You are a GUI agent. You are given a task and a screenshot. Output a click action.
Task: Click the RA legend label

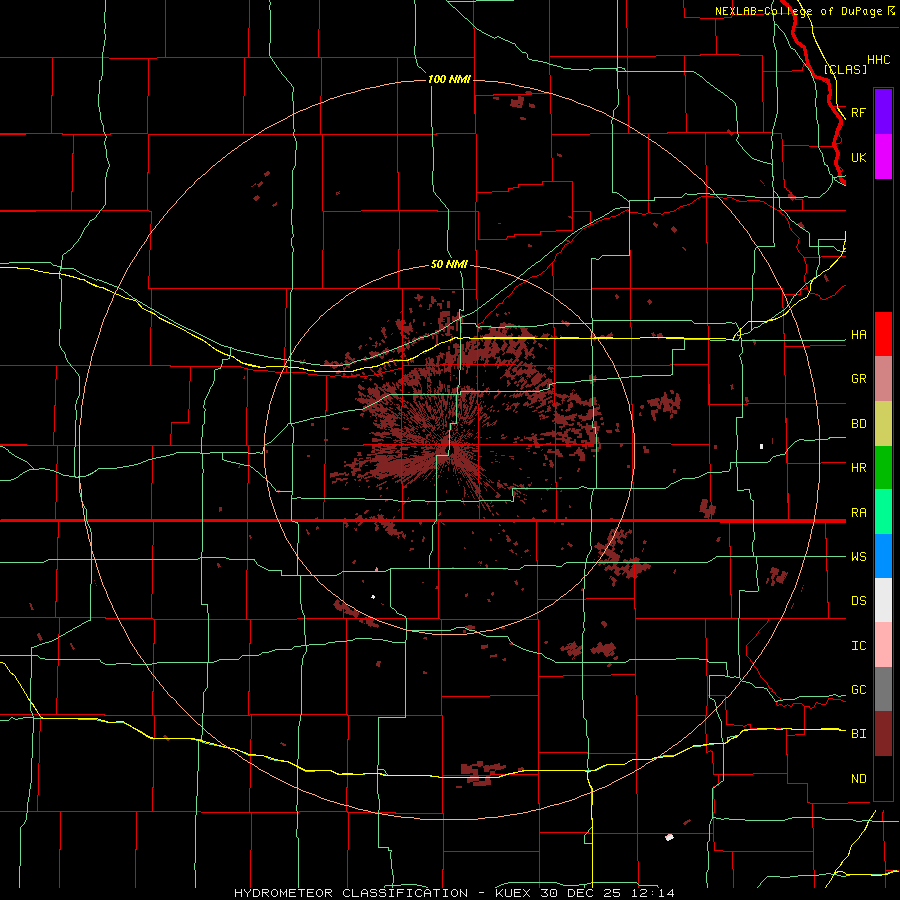[x=858, y=513]
